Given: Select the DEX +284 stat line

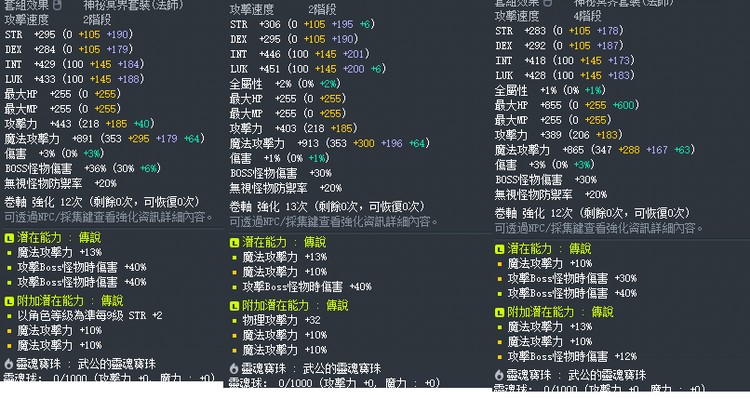Looking at the screenshot, I should coord(69,49).
